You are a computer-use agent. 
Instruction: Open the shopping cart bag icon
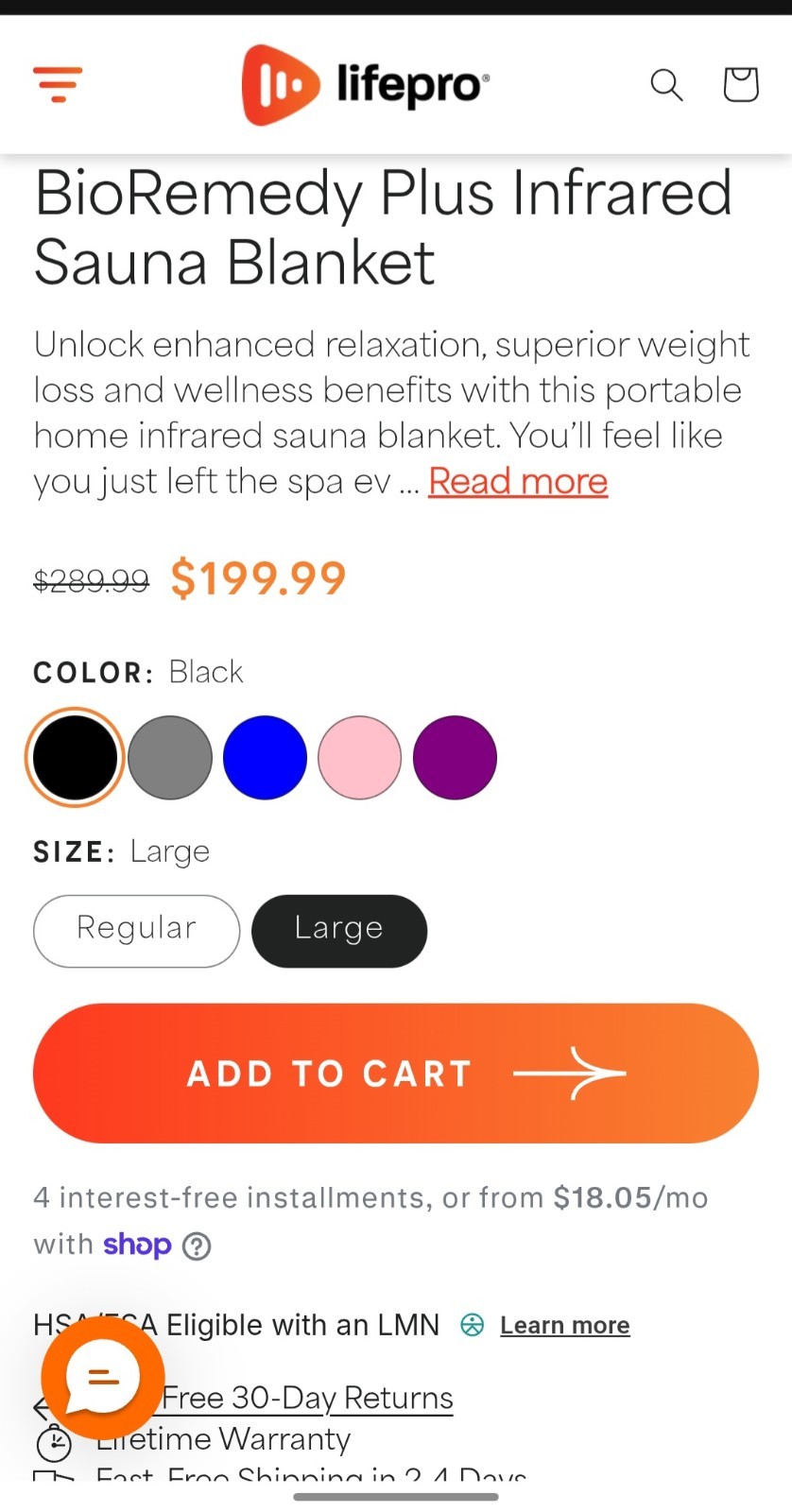tap(741, 84)
